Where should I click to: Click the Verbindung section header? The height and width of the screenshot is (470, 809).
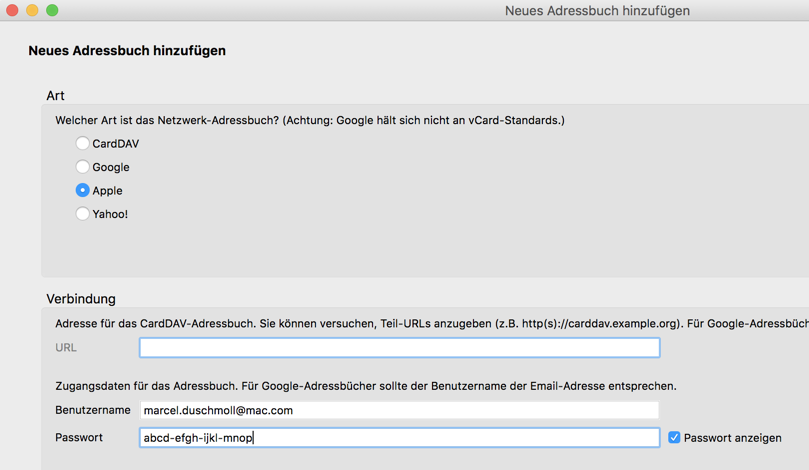coord(81,299)
